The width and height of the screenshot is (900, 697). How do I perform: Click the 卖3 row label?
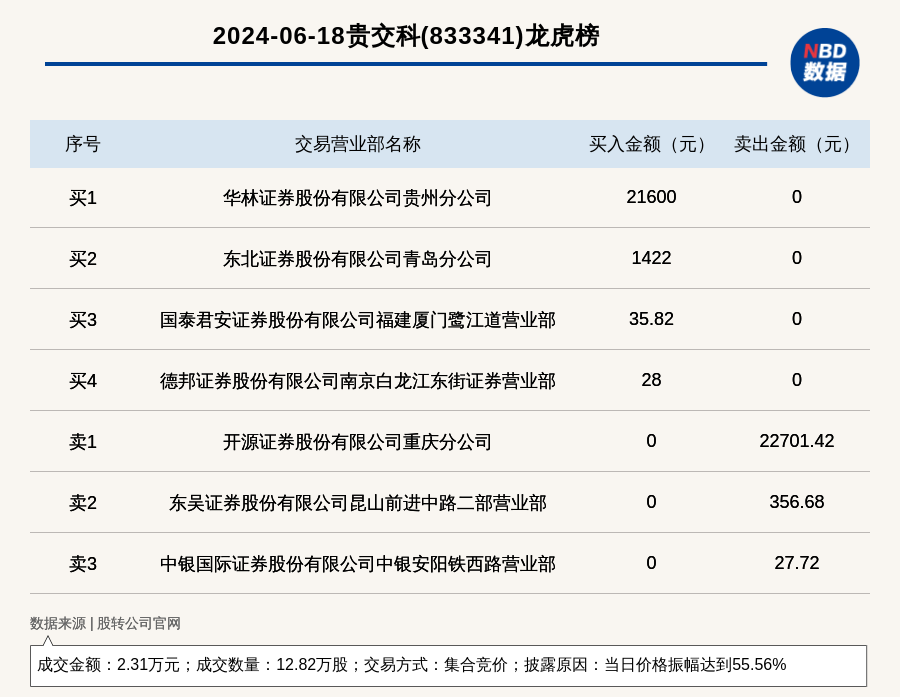[x=83, y=563]
